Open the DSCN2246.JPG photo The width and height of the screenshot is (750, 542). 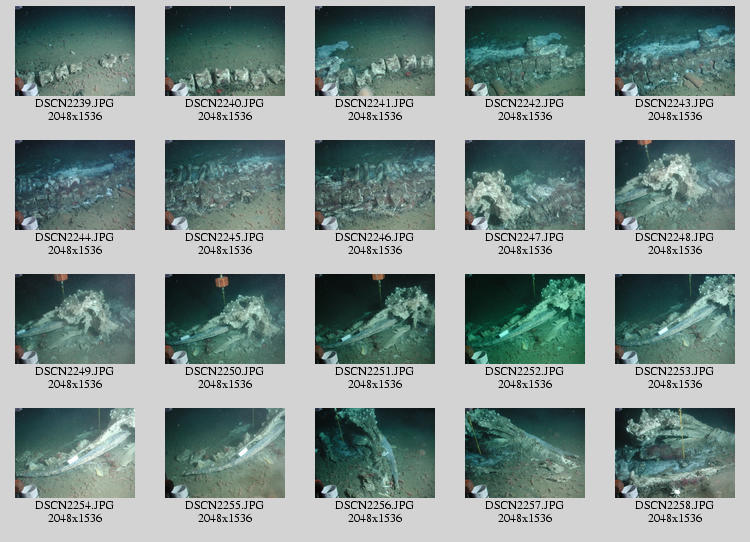pos(375,185)
